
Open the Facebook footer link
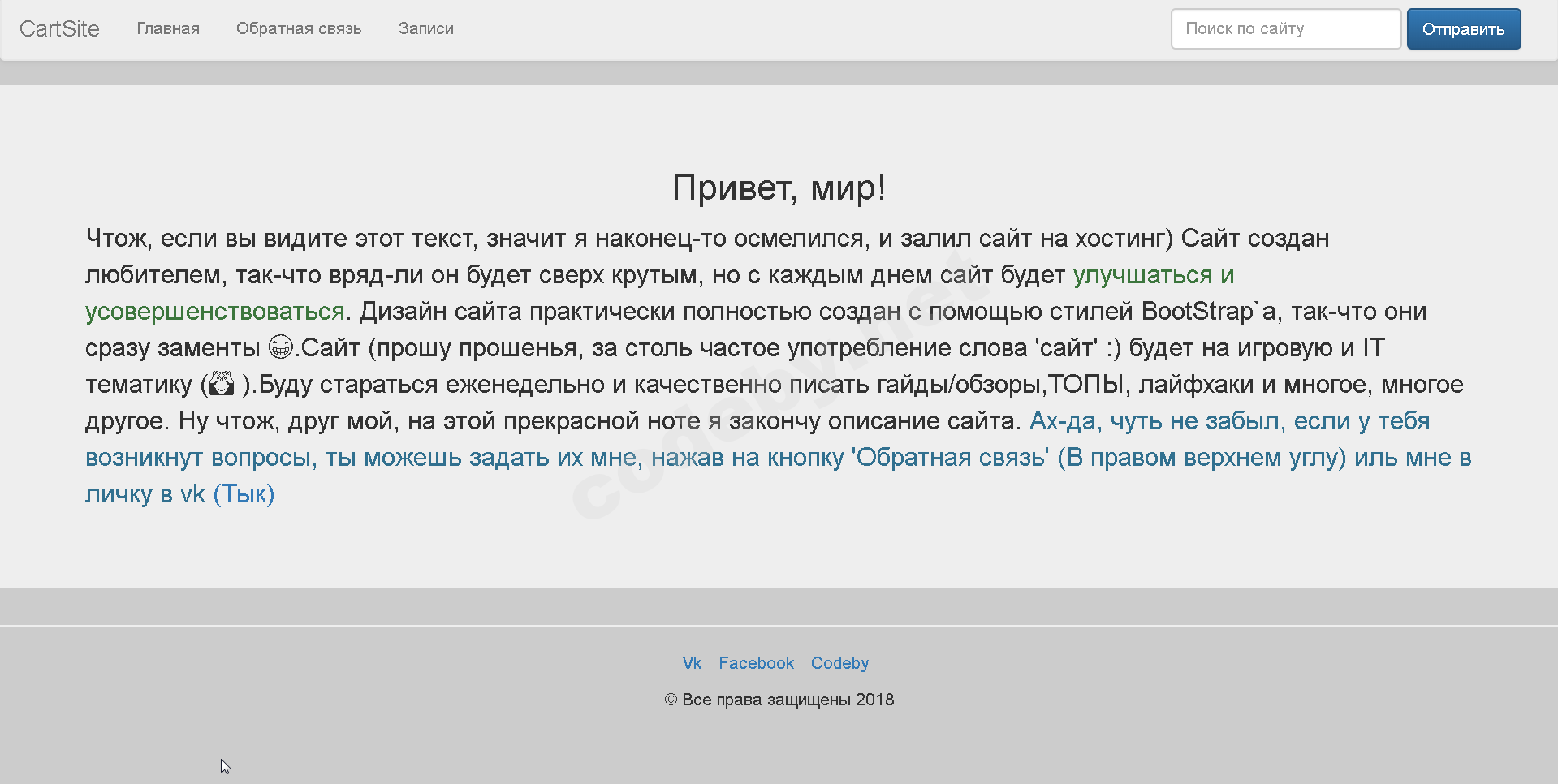[x=756, y=663]
